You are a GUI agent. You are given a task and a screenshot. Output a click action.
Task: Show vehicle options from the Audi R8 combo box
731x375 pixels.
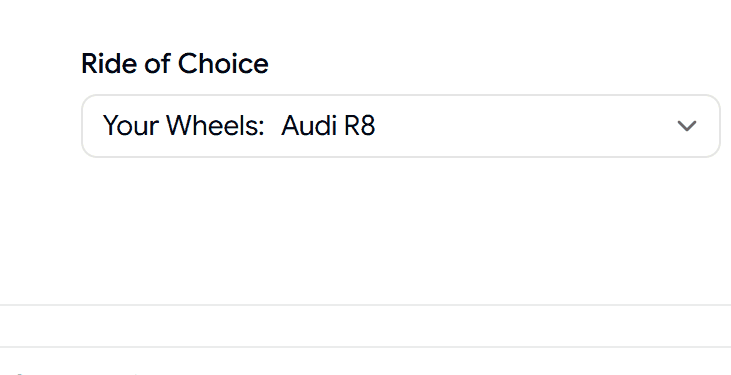click(x=401, y=126)
